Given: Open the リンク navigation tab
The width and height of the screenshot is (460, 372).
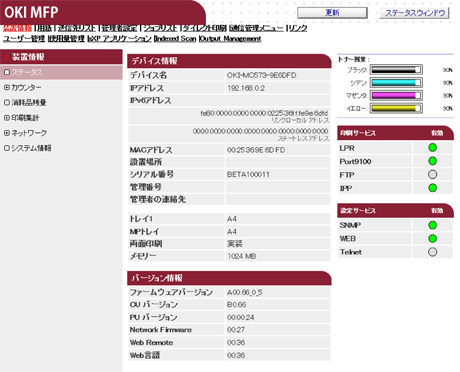Looking at the screenshot, I should 298,28.
